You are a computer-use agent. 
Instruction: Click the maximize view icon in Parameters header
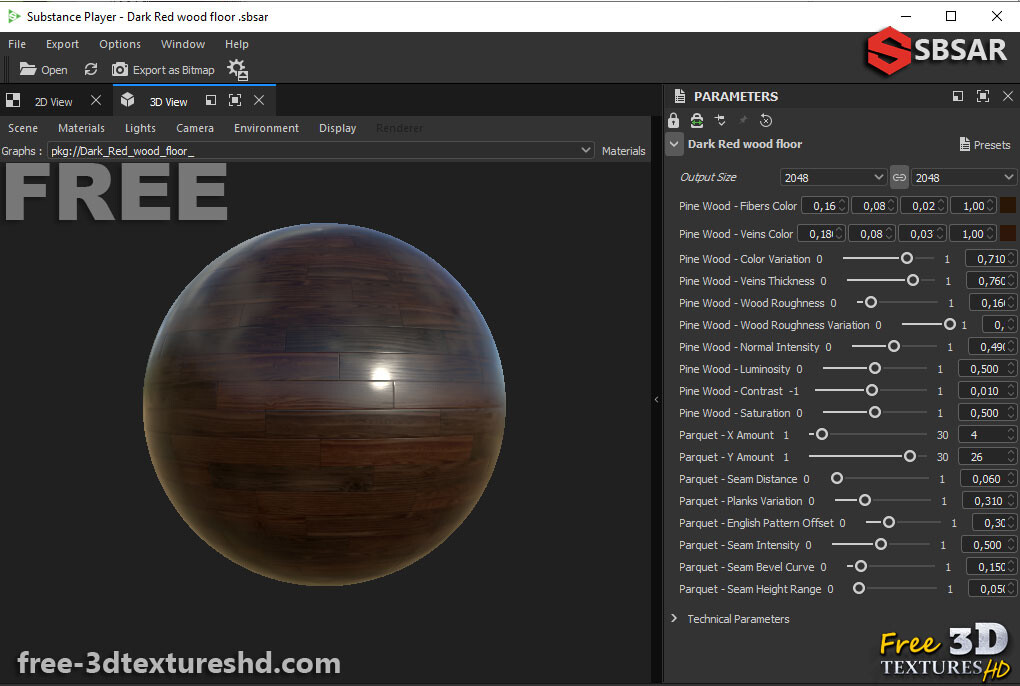pos(983,96)
